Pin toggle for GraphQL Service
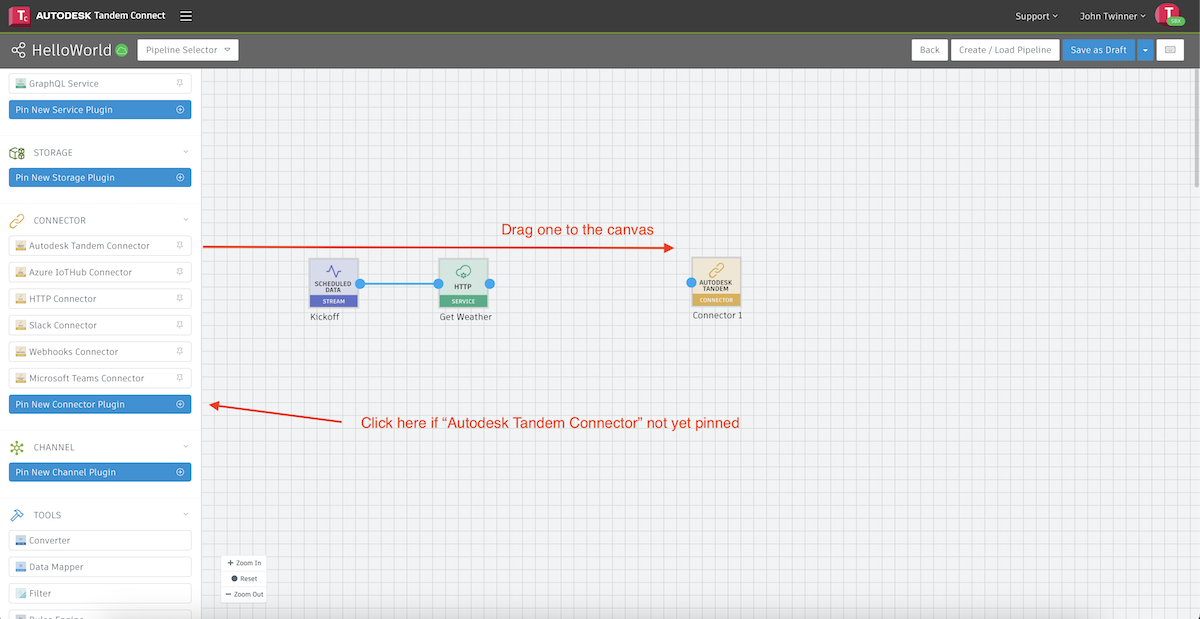The image size is (1200, 619). pos(180,83)
